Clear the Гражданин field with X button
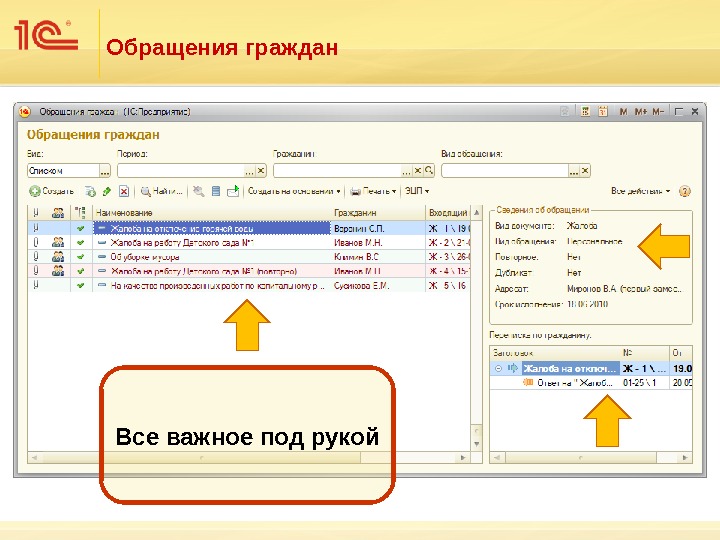Image resolution: width=720 pixels, height=540 pixels. pyautogui.click(x=417, y=171)
